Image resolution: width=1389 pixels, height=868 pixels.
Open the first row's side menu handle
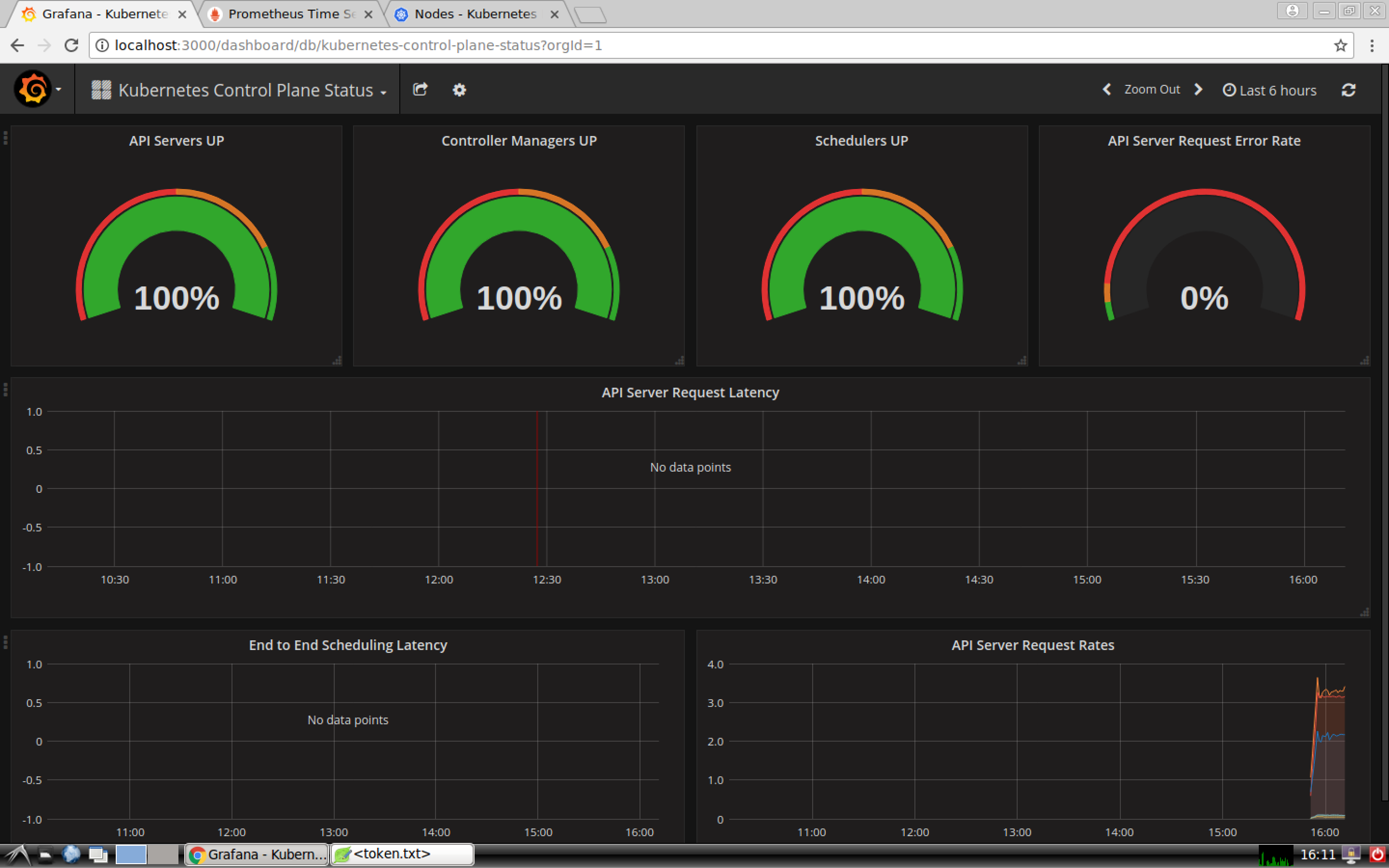[5, 138]
